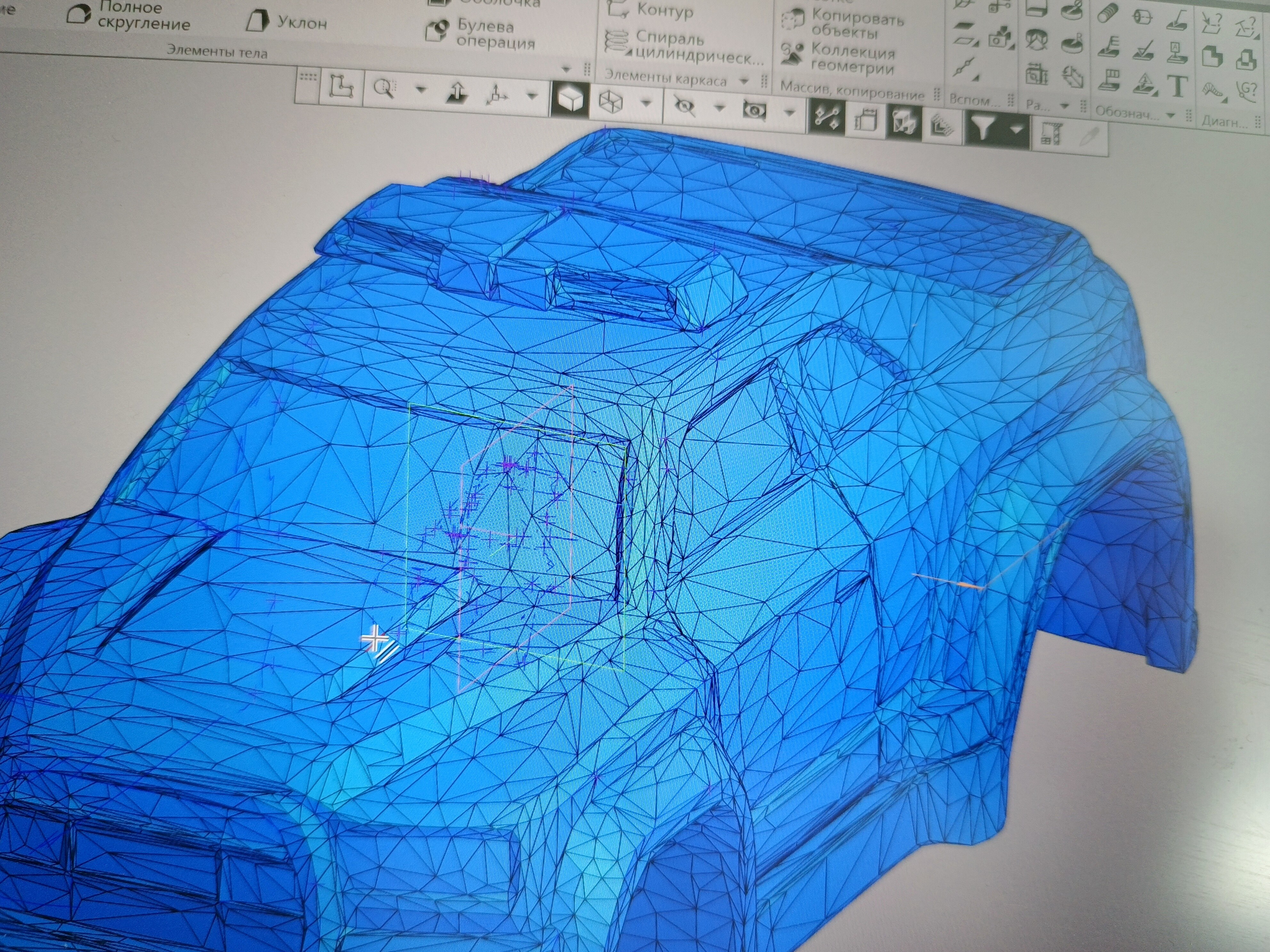Screen dimensions: 1270x952
Task: Expand the Обознач... panel arrow
Action: tap(1171, 116)
